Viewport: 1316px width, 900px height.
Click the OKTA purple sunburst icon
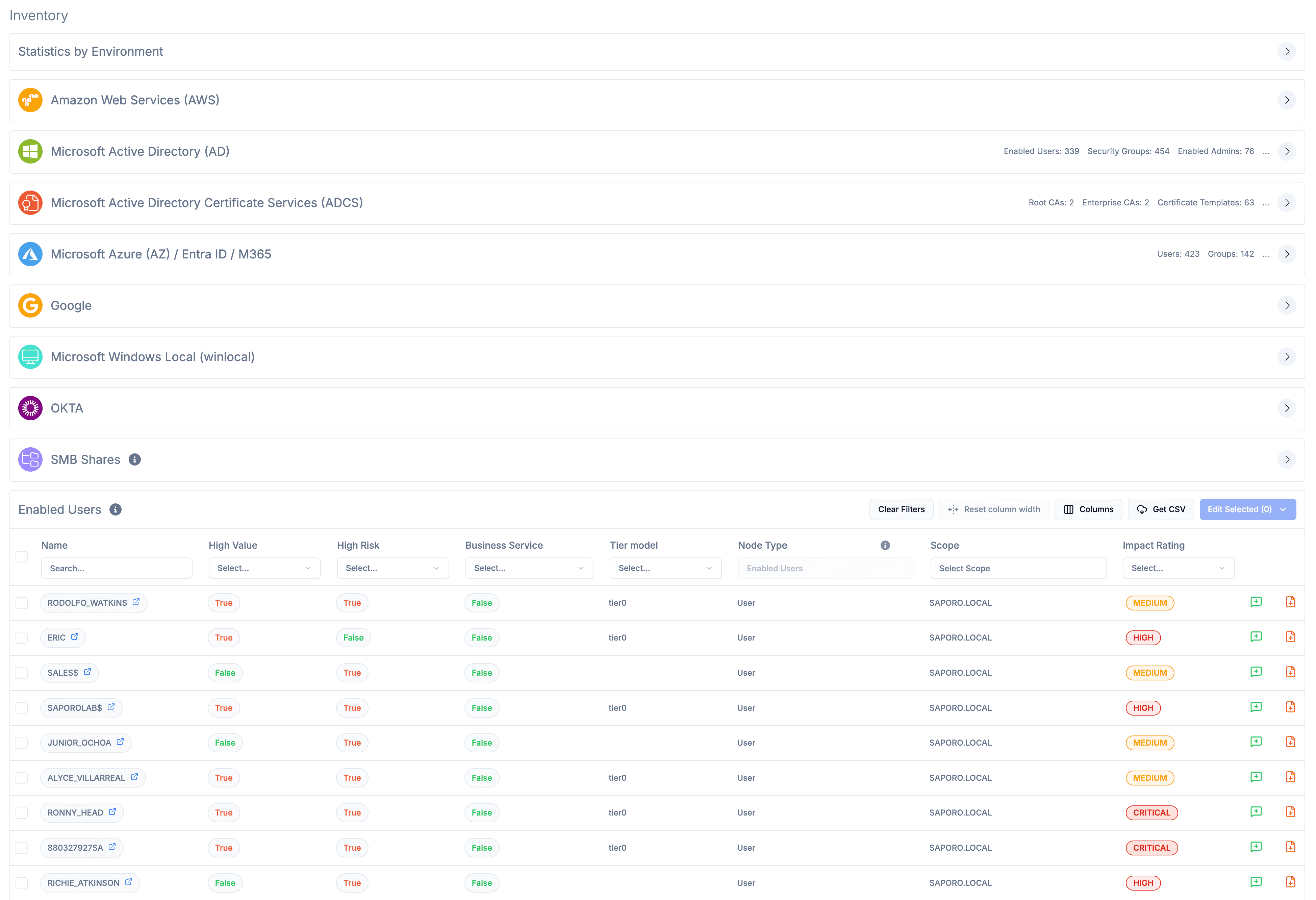coord(30,408)
